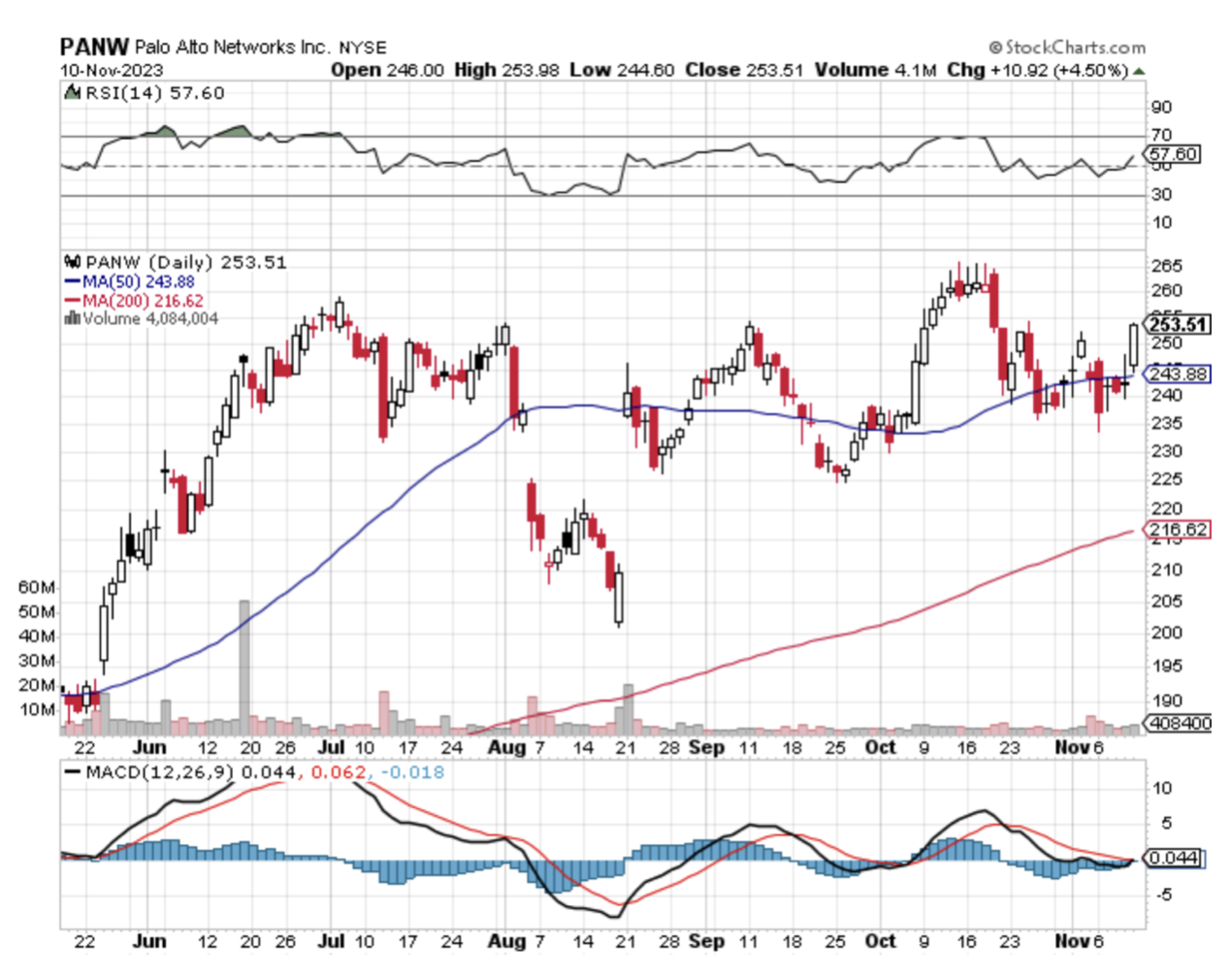Viewport: 1232px width, 978px height.
Task: Click the 408400 volume tag on the right axis
Action: 1179,723
